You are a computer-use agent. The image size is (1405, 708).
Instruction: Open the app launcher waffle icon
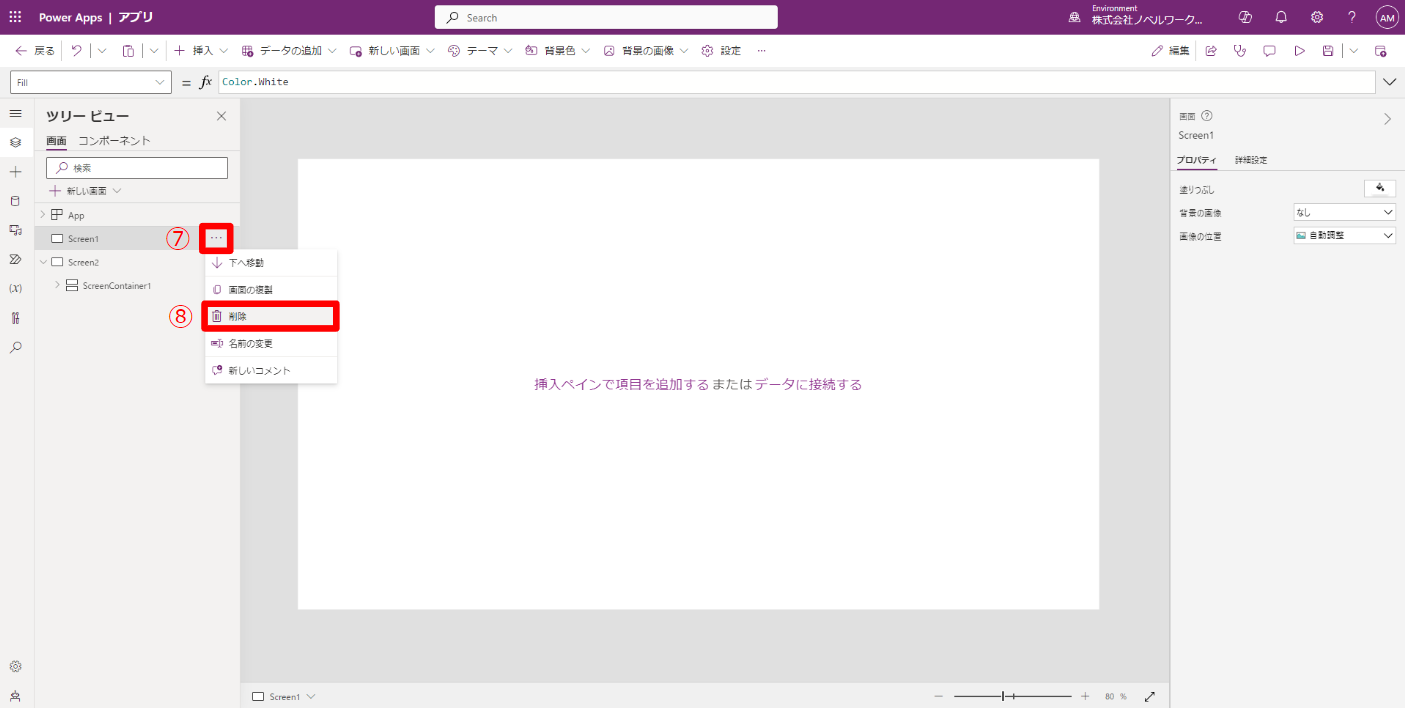tap(15, 17)
